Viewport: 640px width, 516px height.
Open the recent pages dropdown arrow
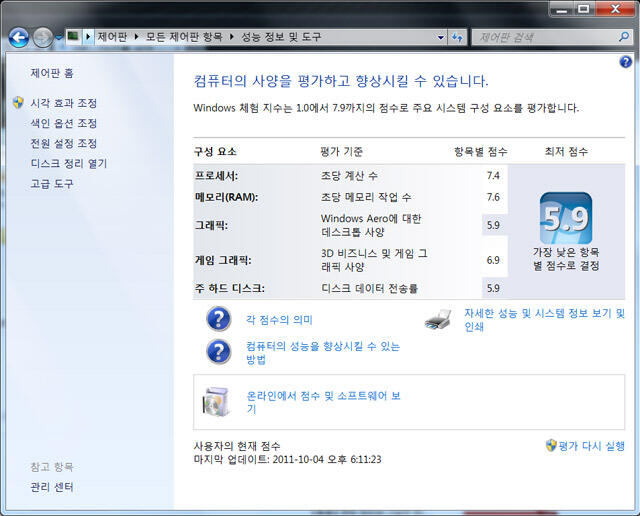[59, 38]
